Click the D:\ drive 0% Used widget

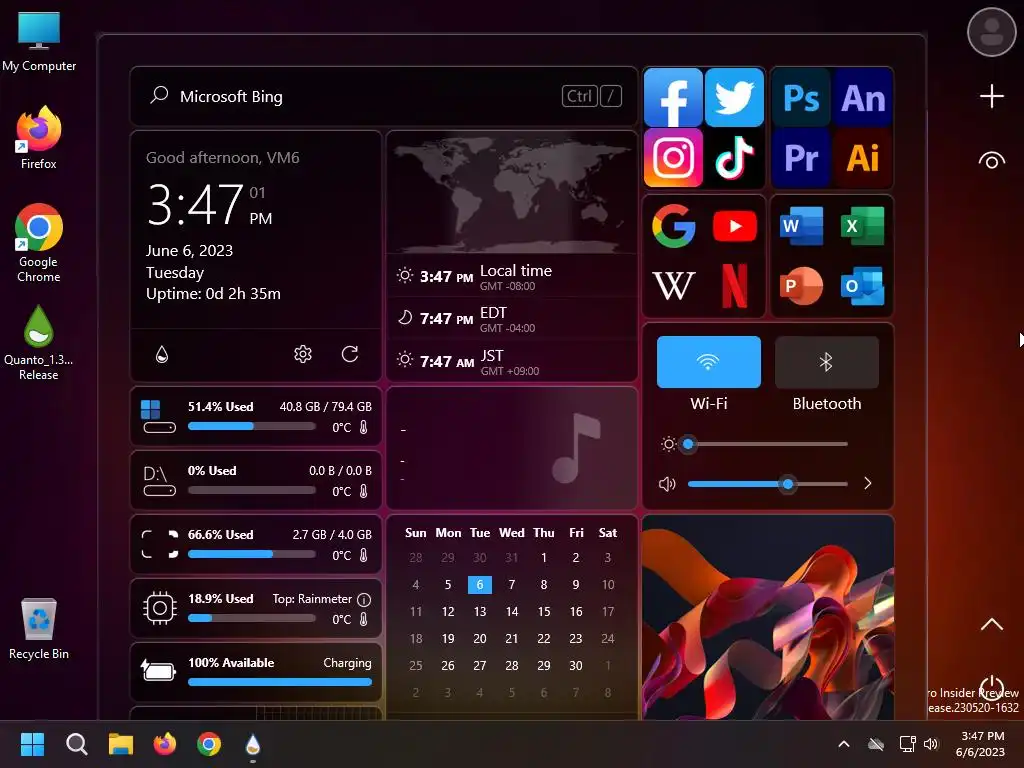(x=256, y=480)
